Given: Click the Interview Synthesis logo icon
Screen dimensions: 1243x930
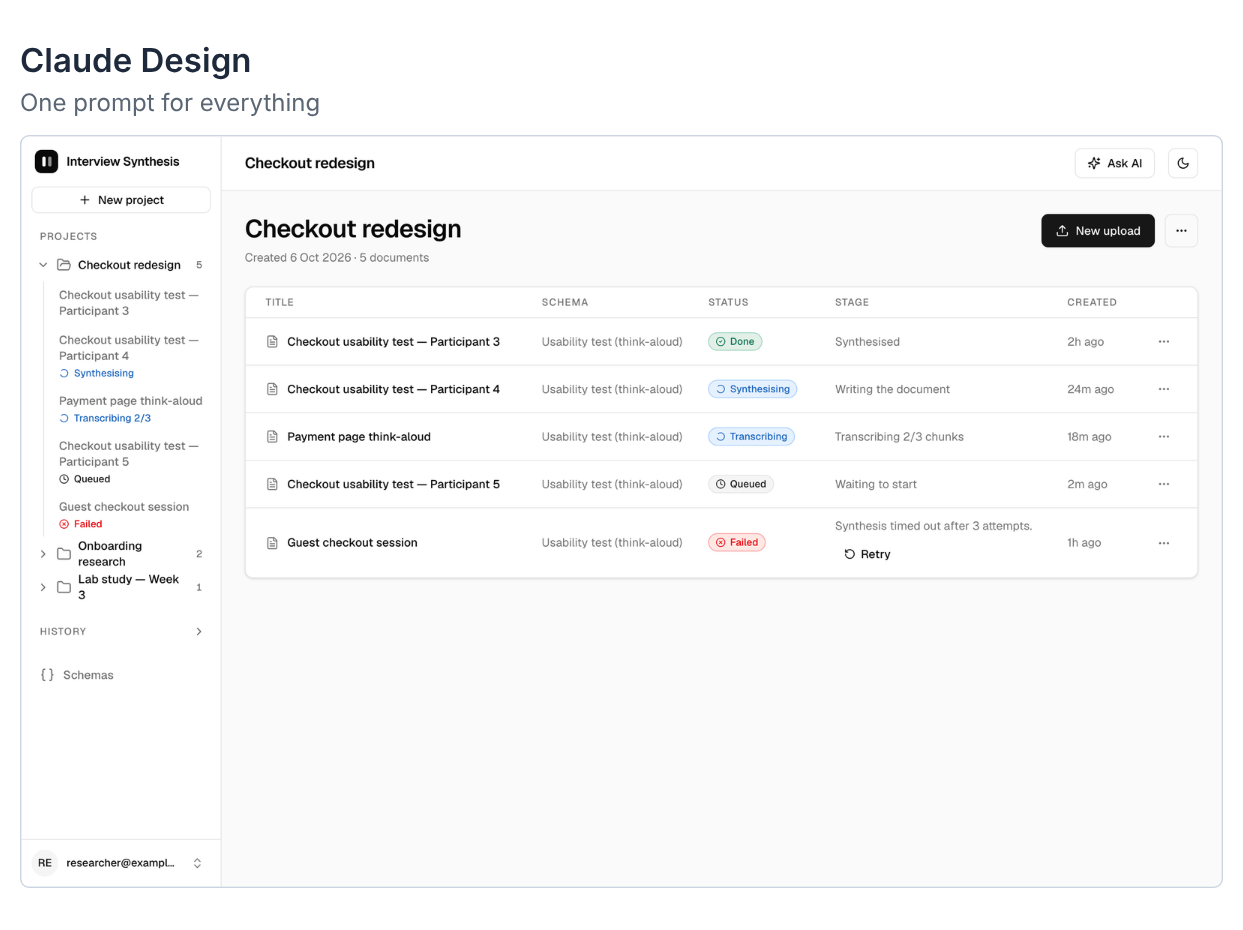Looking at the screenshot, I should [46, 161].
